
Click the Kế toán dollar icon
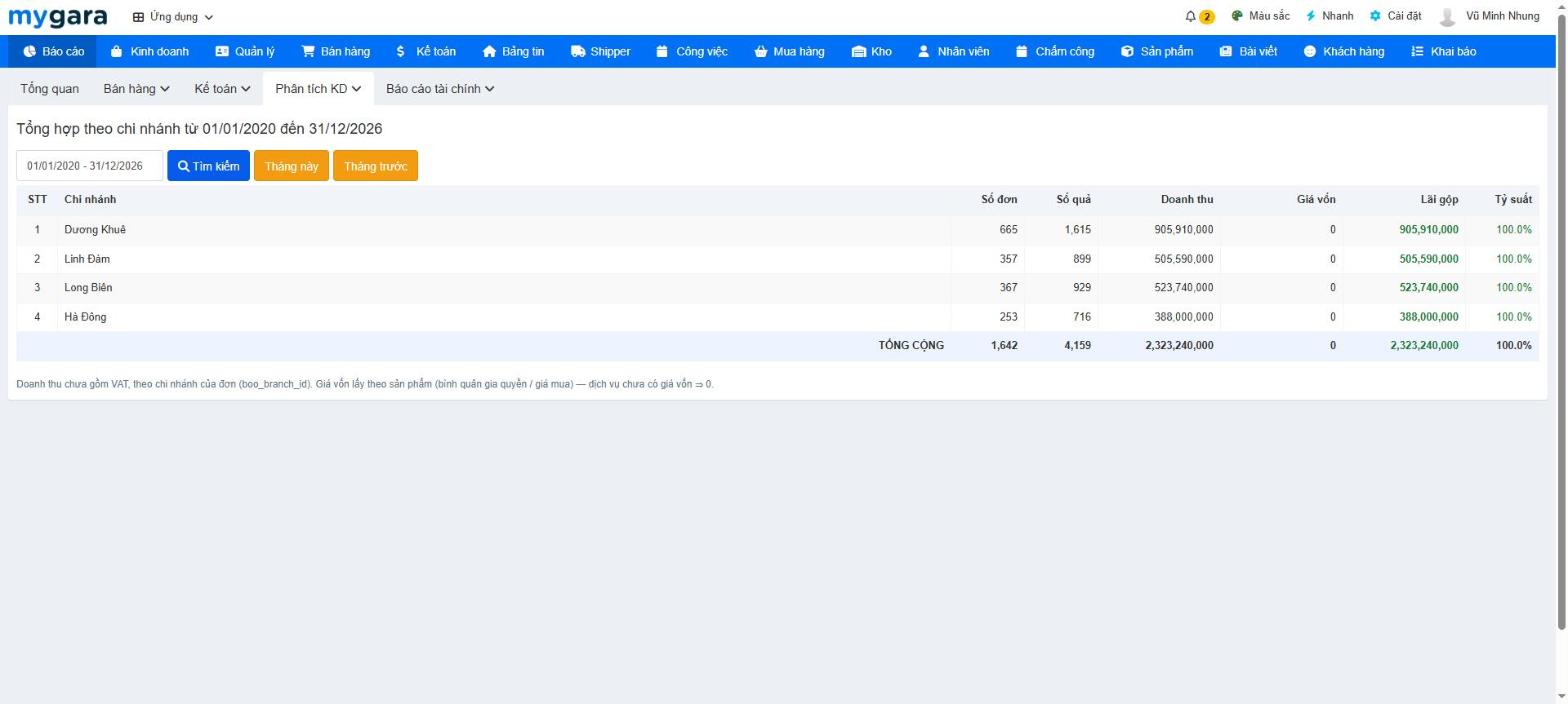pos(401,51)
